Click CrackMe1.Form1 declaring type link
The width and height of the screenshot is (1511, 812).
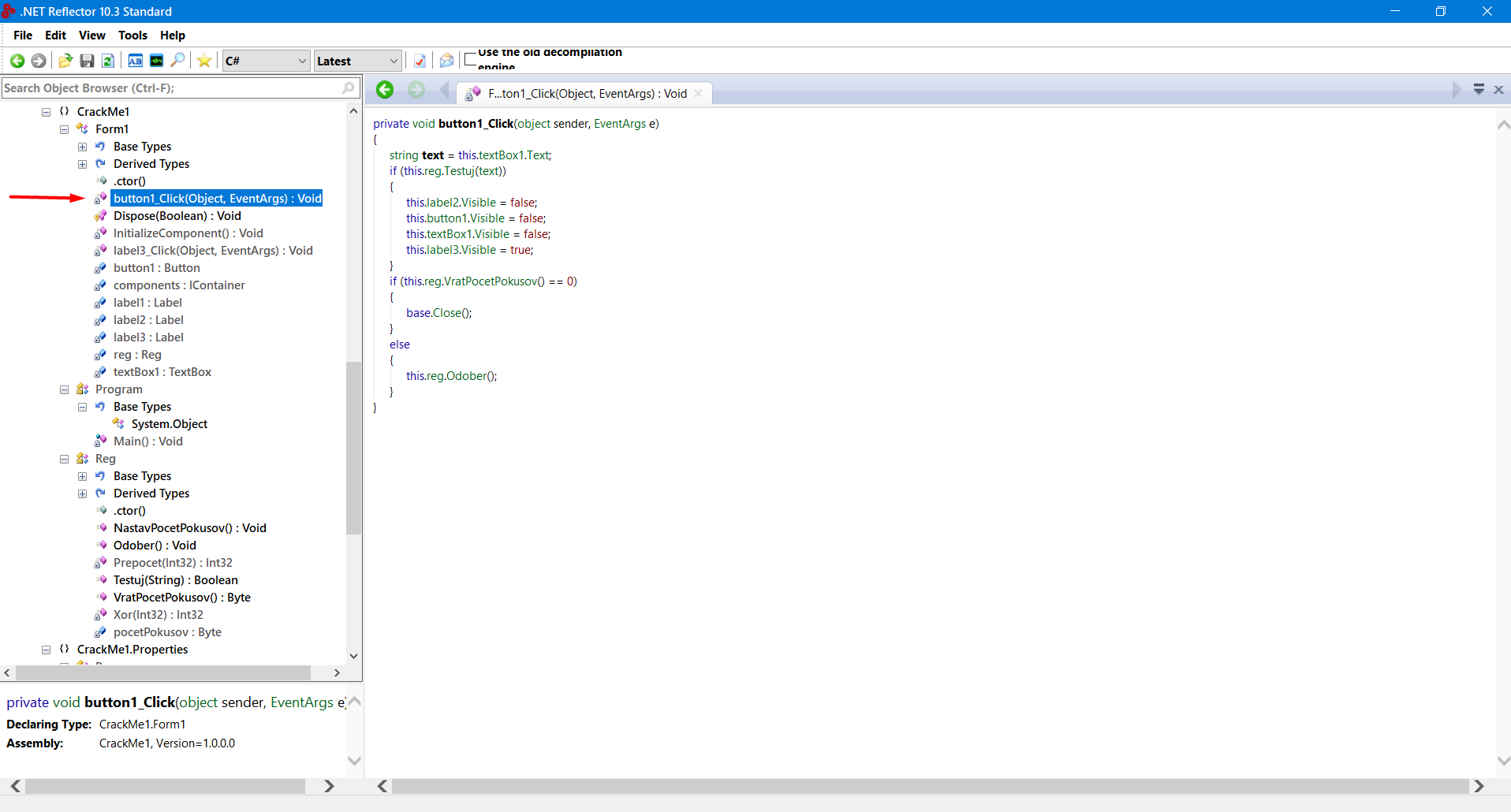click(x=142, y=724)
